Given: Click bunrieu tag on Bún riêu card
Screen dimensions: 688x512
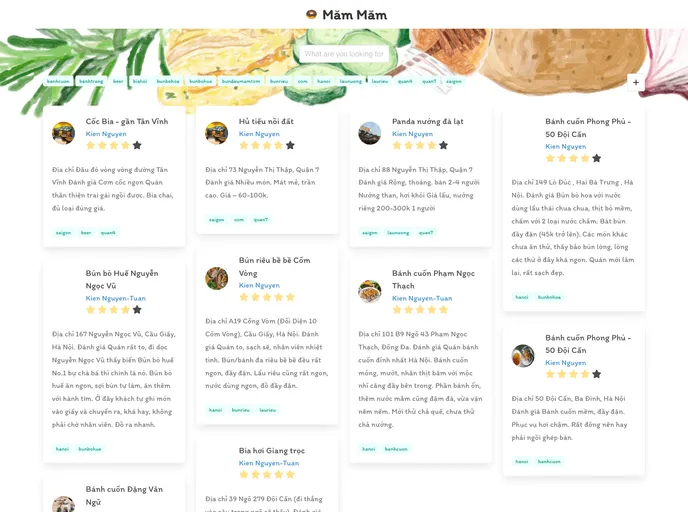Looking at the screenshot, I should point(241,410).
